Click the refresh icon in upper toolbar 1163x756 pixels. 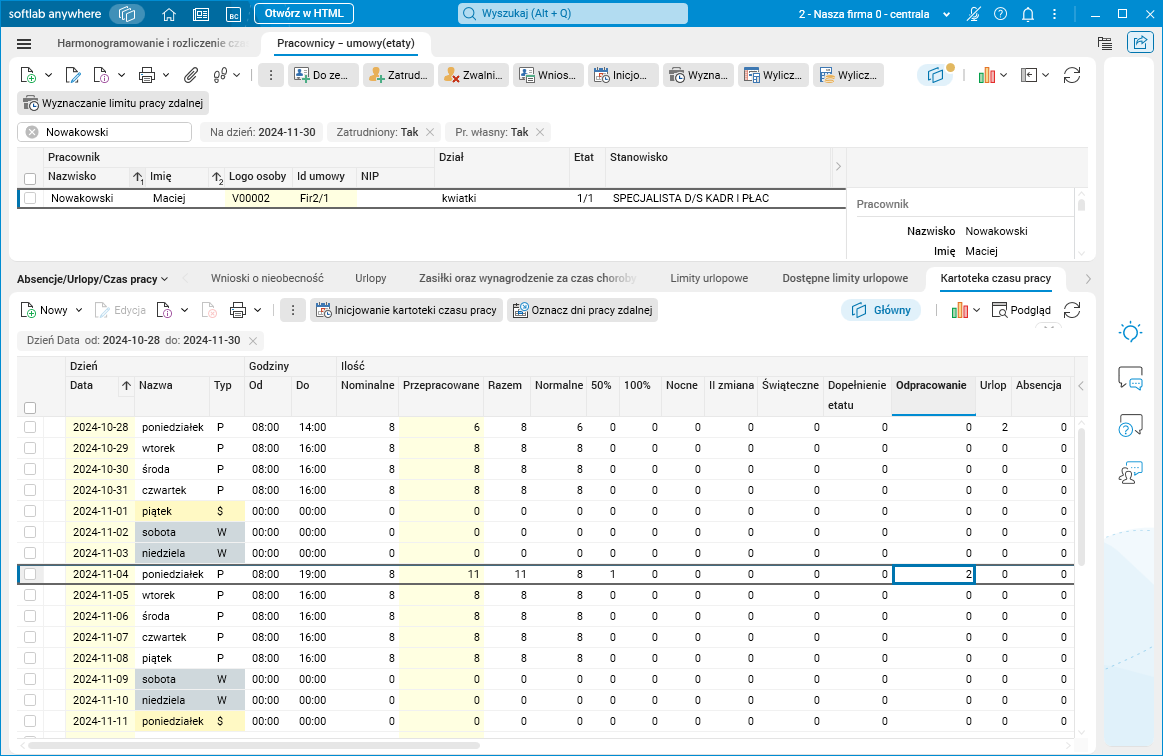[x=1072, y=75]
